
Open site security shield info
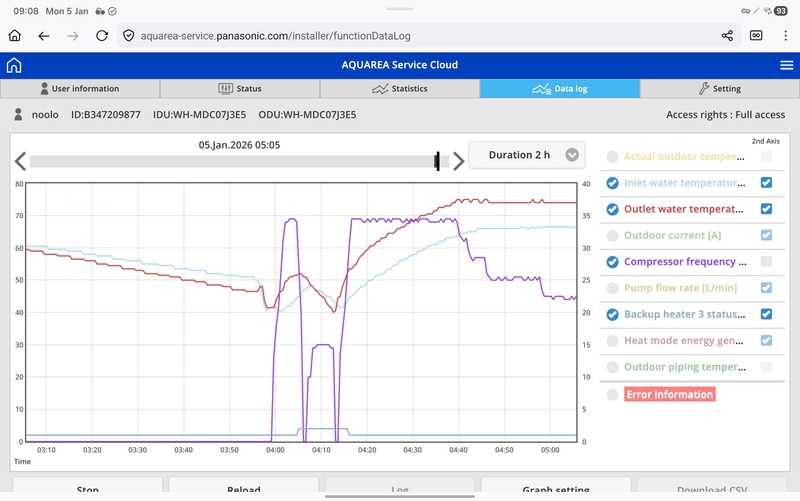tap(129, 36)
